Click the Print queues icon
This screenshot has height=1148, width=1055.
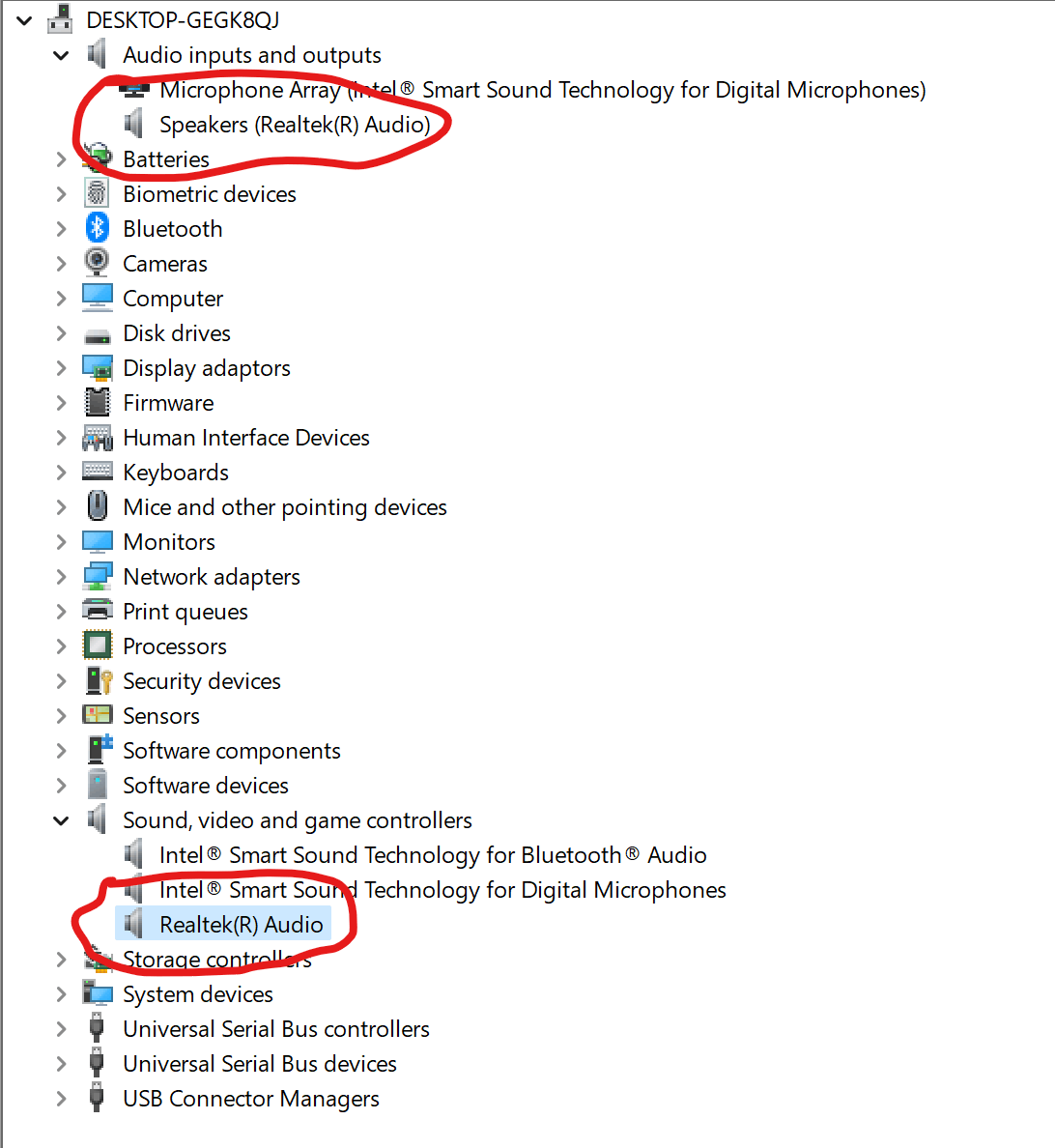(x=97, y=611)
